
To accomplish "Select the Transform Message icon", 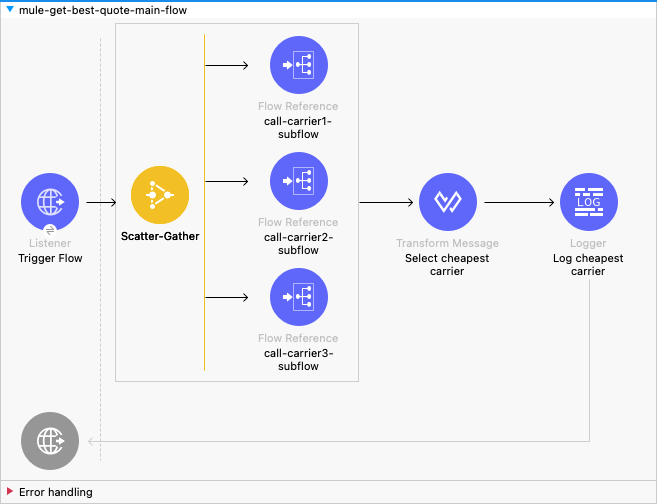I will pyautogui.click(x=447, y=202).
